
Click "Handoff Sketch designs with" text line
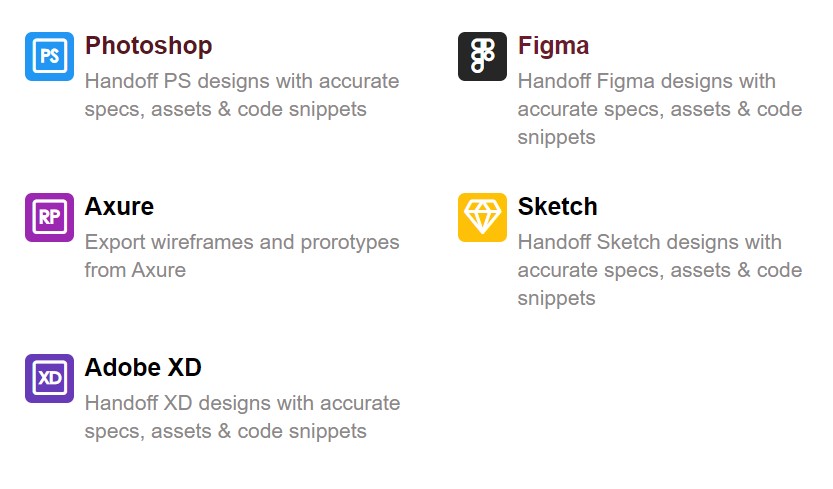[649, 242]
